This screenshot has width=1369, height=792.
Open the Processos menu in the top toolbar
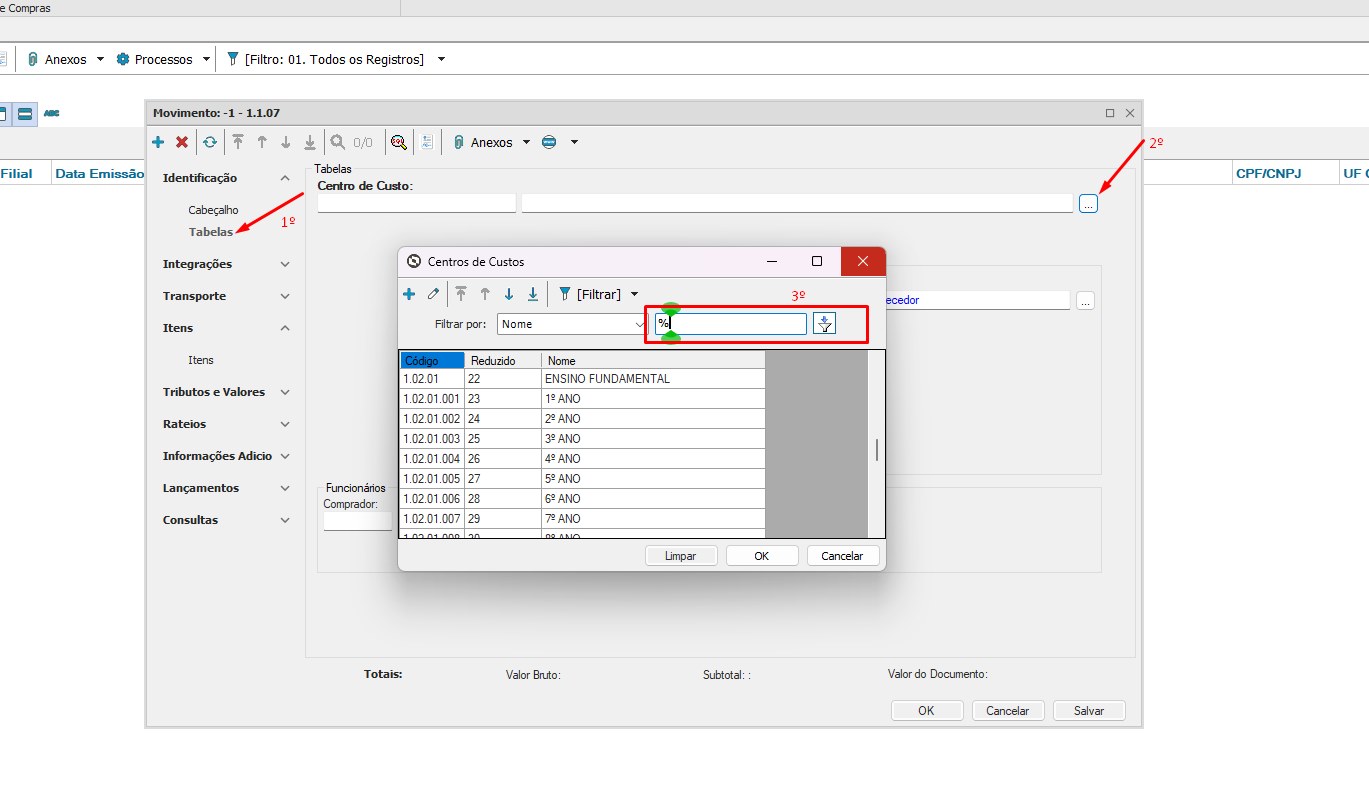[x=163, y=59]
